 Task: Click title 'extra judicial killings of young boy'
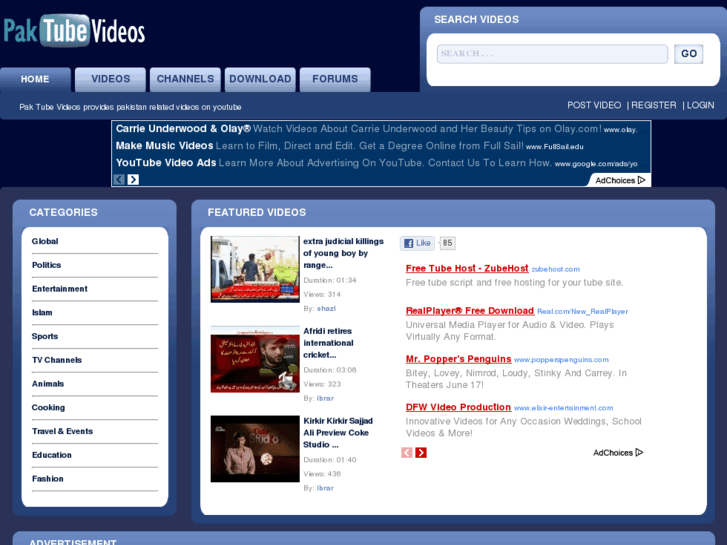pos(344,253)
